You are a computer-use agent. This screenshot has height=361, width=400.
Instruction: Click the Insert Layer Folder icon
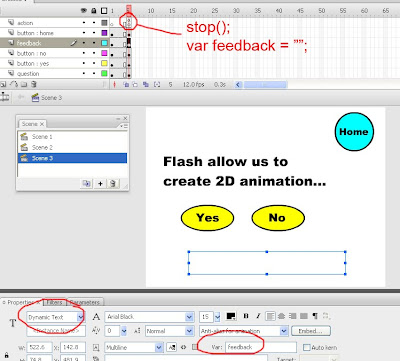(x=24, y=85)
